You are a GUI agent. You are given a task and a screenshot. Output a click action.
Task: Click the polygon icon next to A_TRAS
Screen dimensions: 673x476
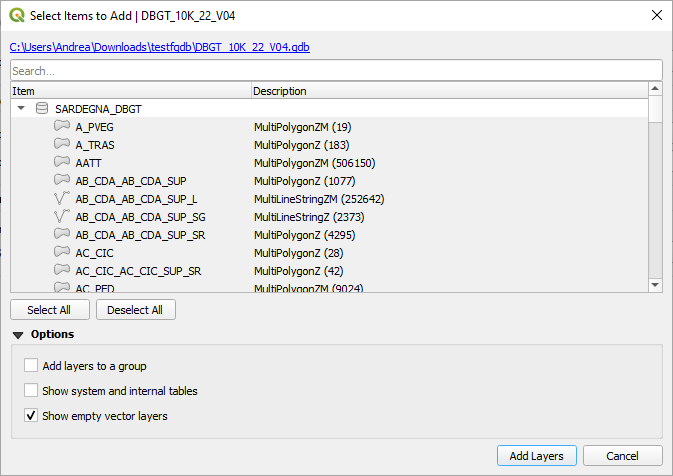pyautogui.click(x=62, y=144)
